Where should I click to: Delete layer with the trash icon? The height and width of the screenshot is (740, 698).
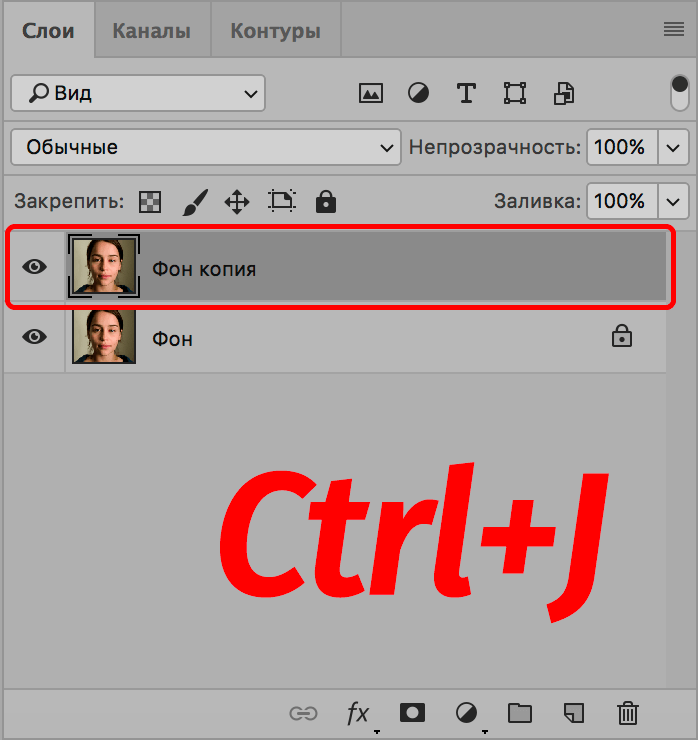pyautogui.click(x=628, y=713)
